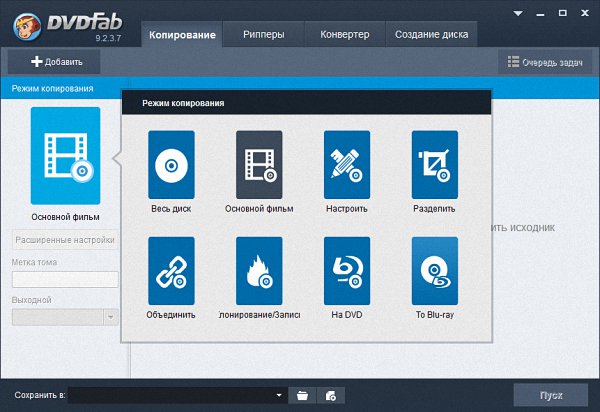Viewport: 600px width, 412px height.
Task: Click the large Основной фильм mode tile in sidebar
Action: click(65, 156)
